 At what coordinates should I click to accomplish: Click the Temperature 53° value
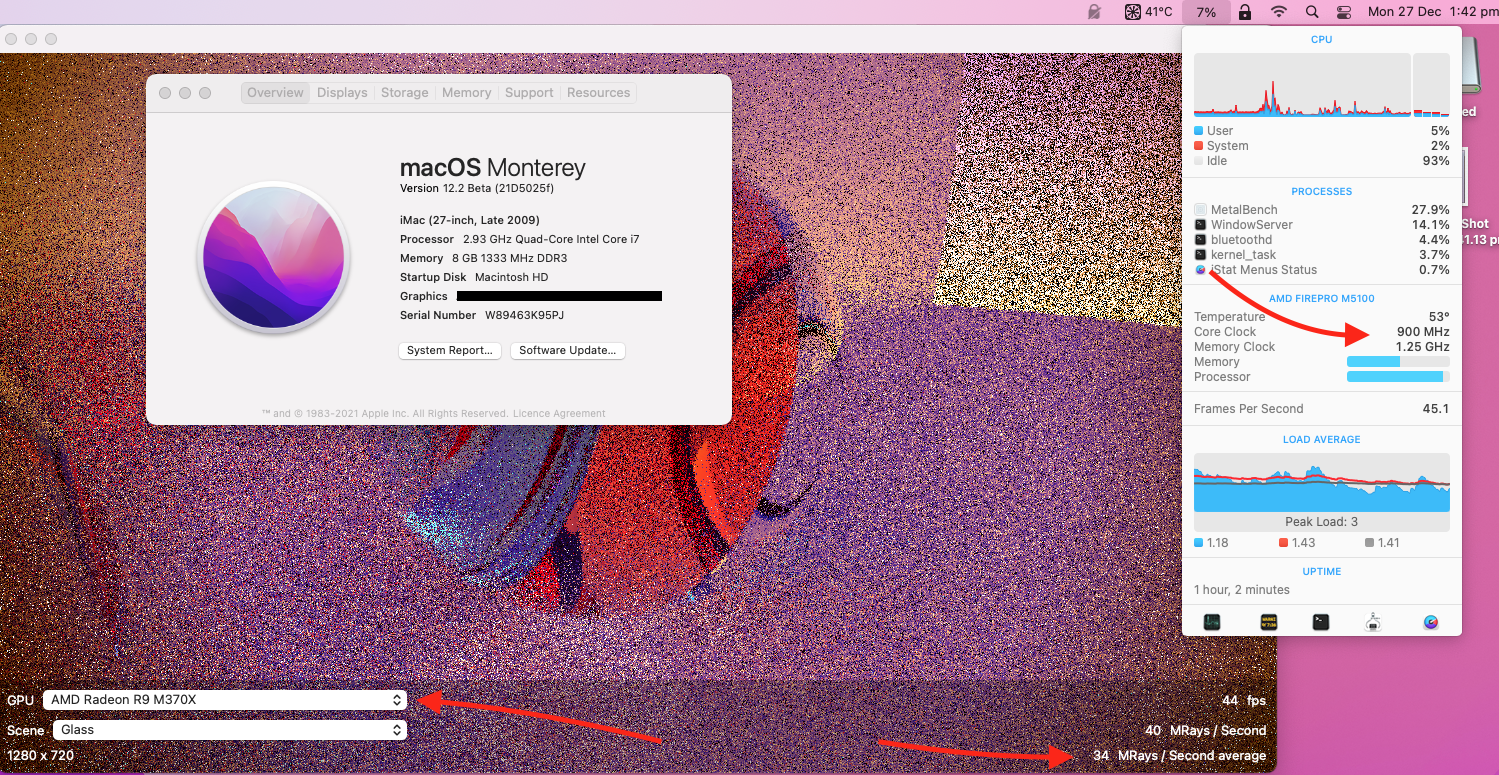1439,317
